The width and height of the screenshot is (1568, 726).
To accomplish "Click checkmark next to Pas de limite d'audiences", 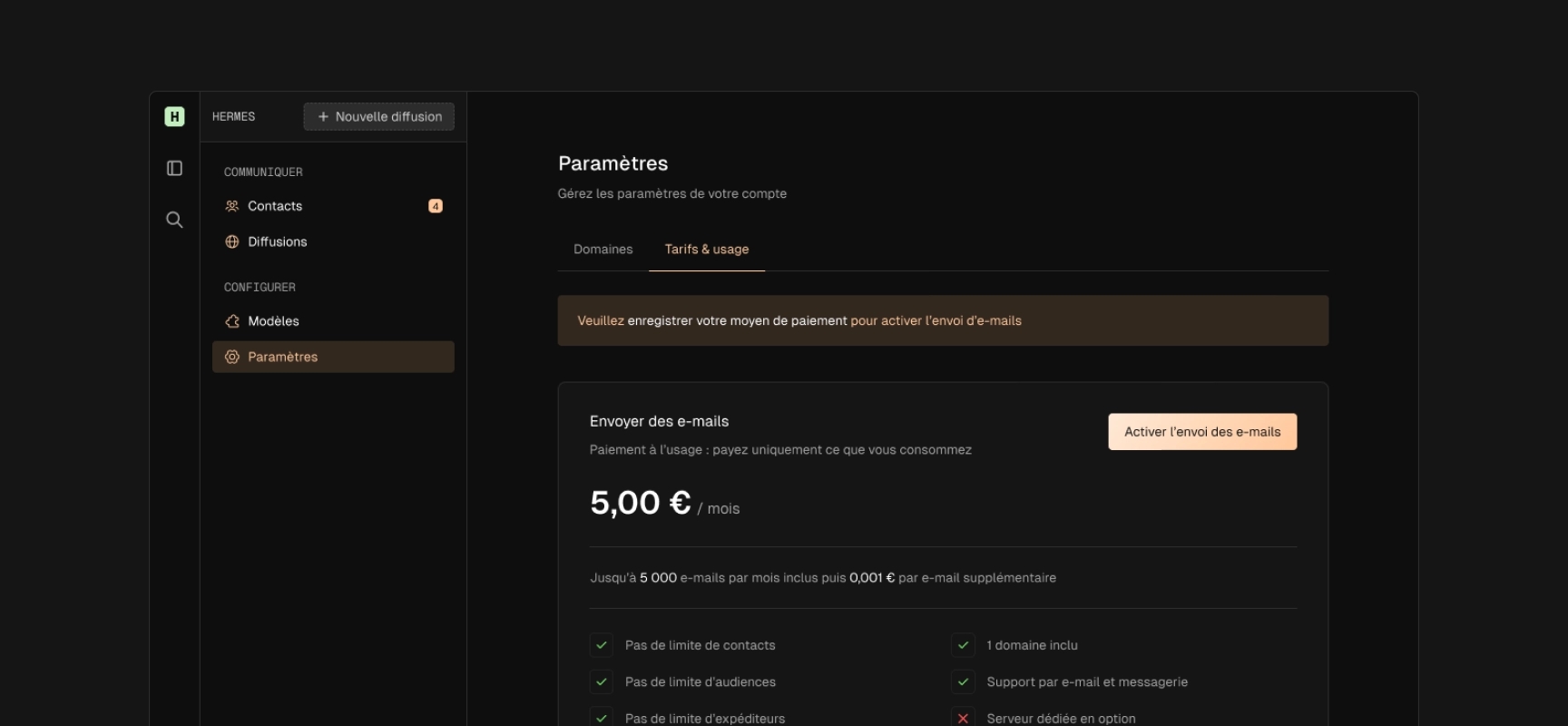I will (602, 682).
